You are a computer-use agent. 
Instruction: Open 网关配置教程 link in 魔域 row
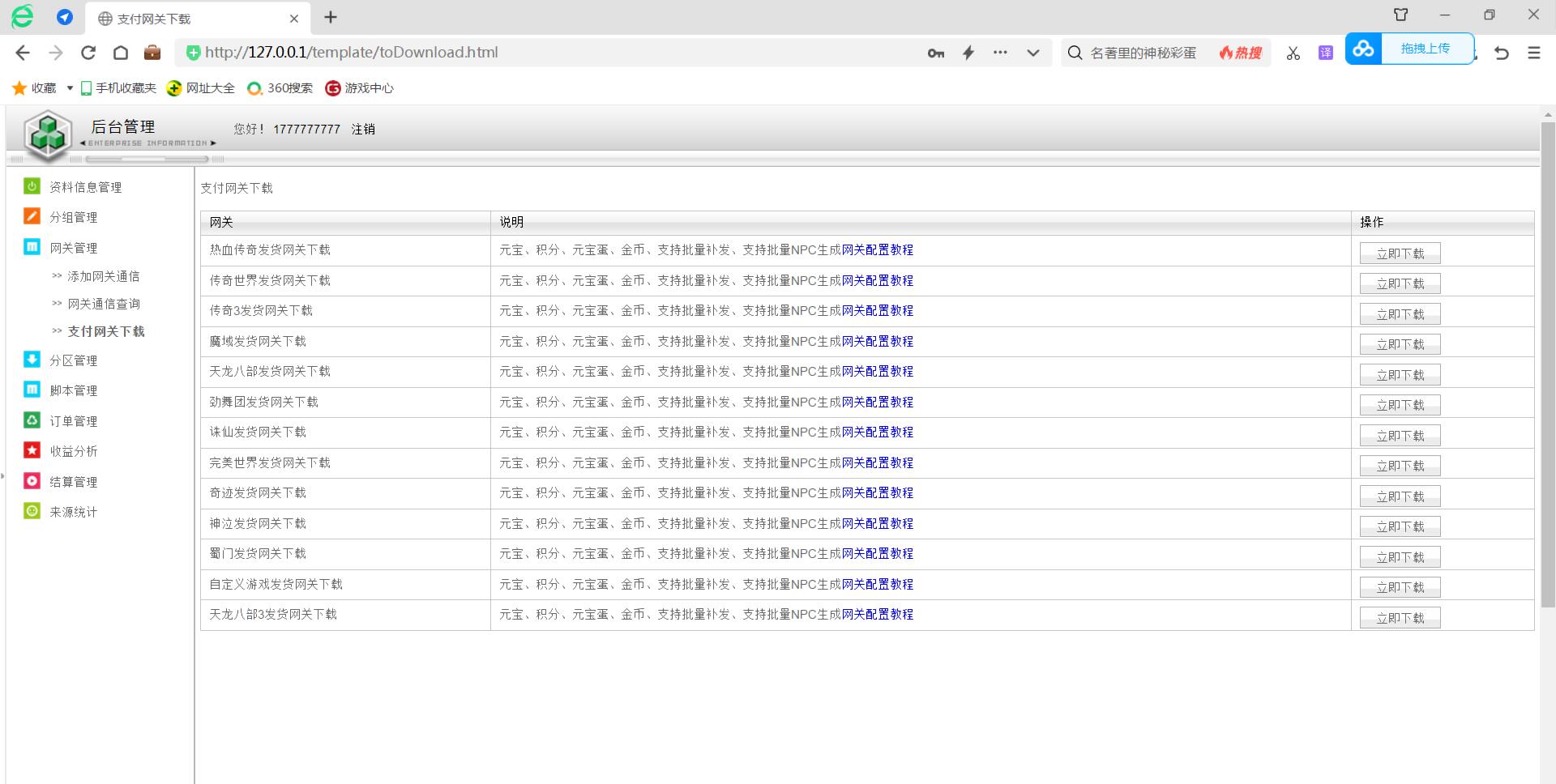[x=877, y=341]
